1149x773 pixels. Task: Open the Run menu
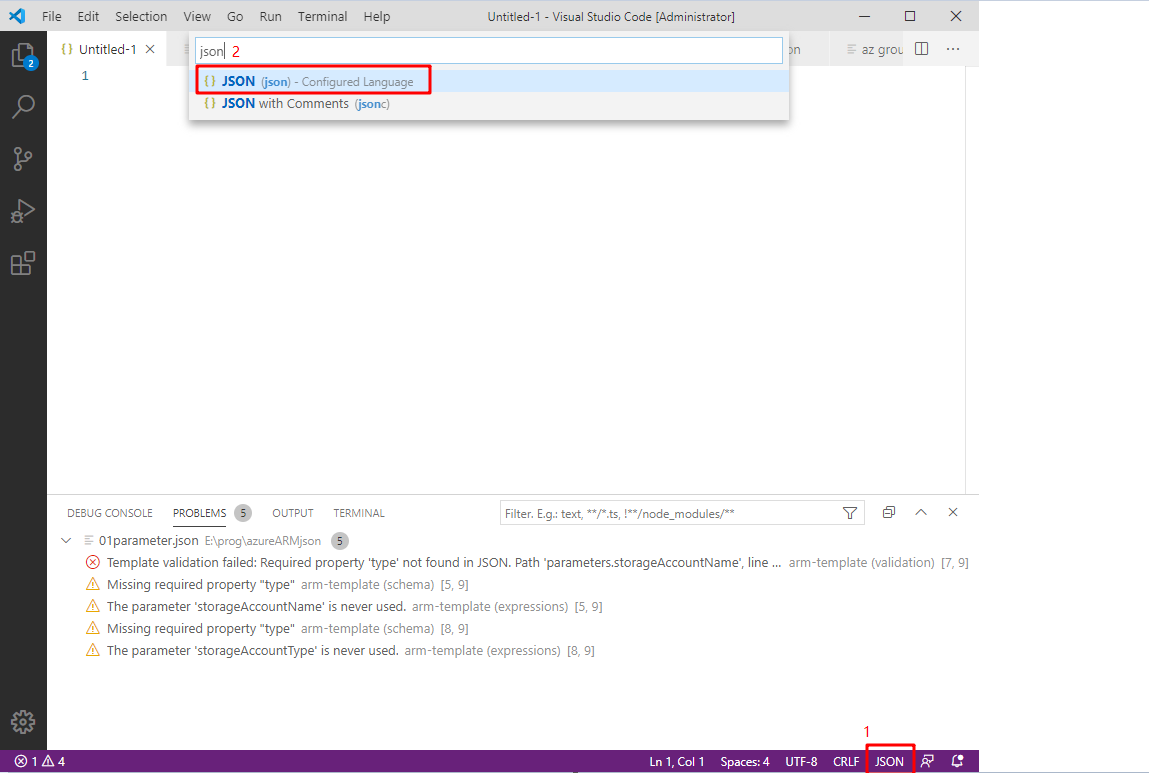pos(270,16)
